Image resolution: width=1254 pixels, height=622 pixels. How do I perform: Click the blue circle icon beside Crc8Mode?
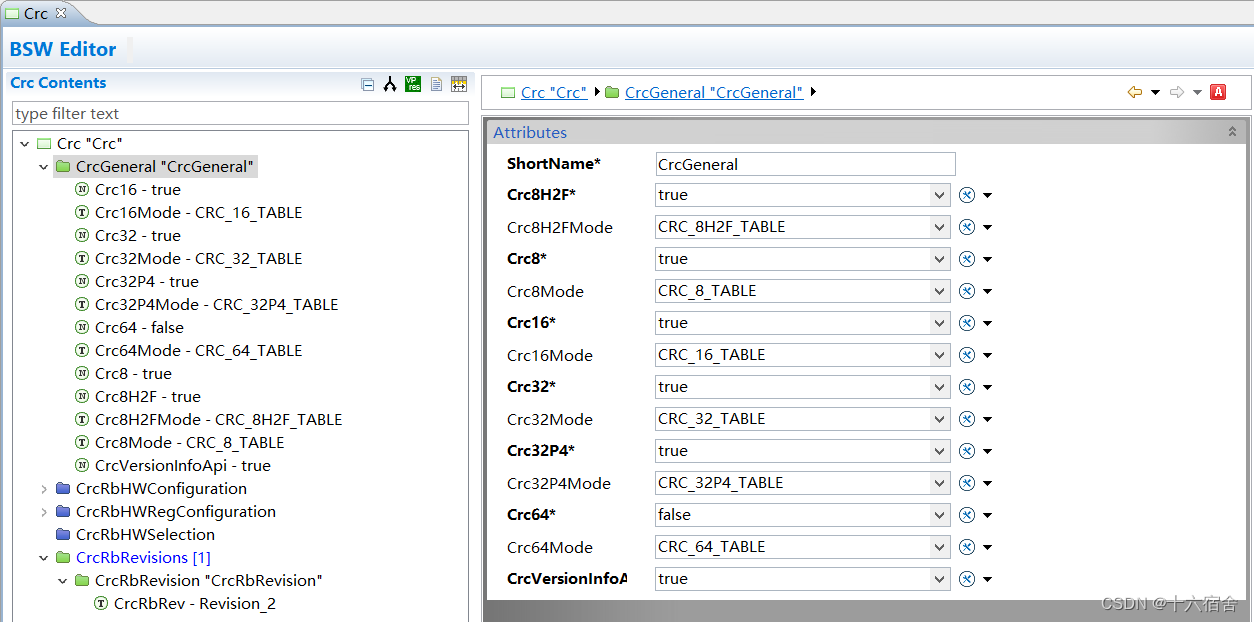click(x=967, y=291)
